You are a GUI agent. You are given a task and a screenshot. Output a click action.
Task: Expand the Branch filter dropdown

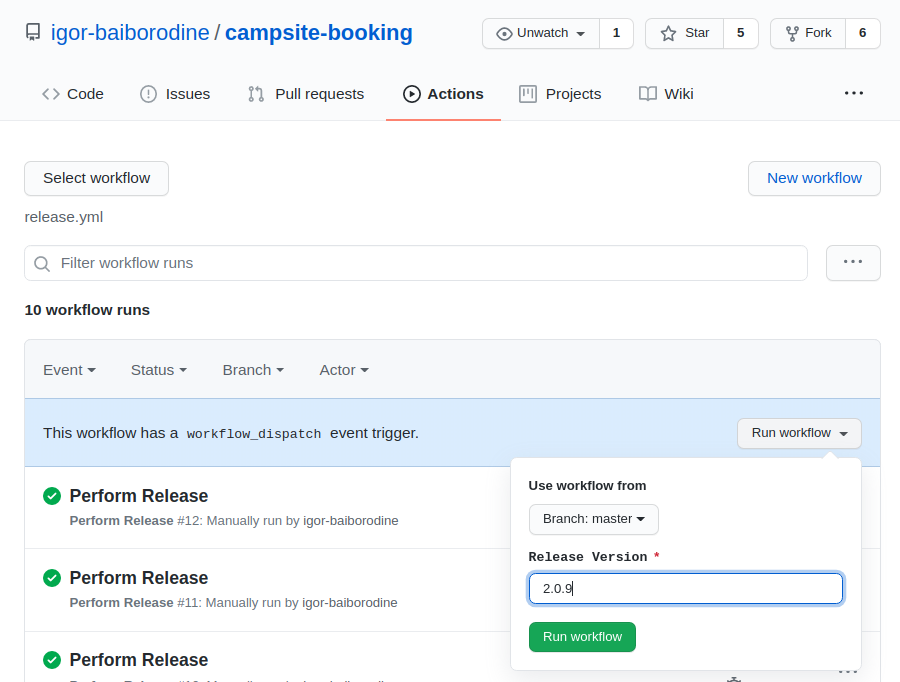click(x=253, y=370)
